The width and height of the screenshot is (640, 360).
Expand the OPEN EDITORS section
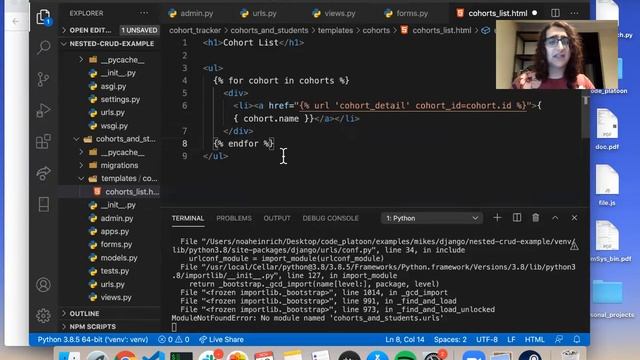click(x=90, y=30)
